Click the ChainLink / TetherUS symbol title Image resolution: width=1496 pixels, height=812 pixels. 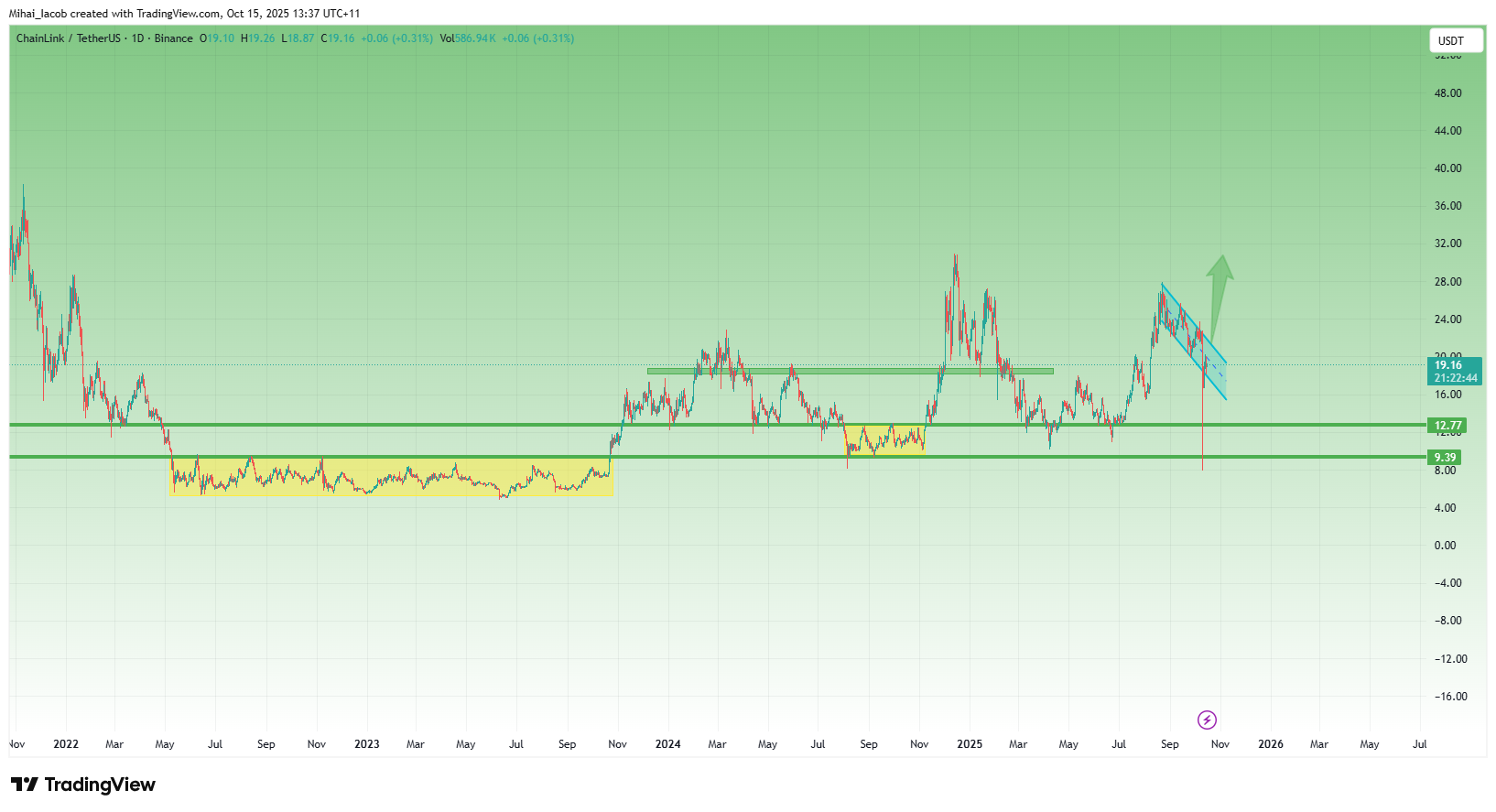coord(68,38)
